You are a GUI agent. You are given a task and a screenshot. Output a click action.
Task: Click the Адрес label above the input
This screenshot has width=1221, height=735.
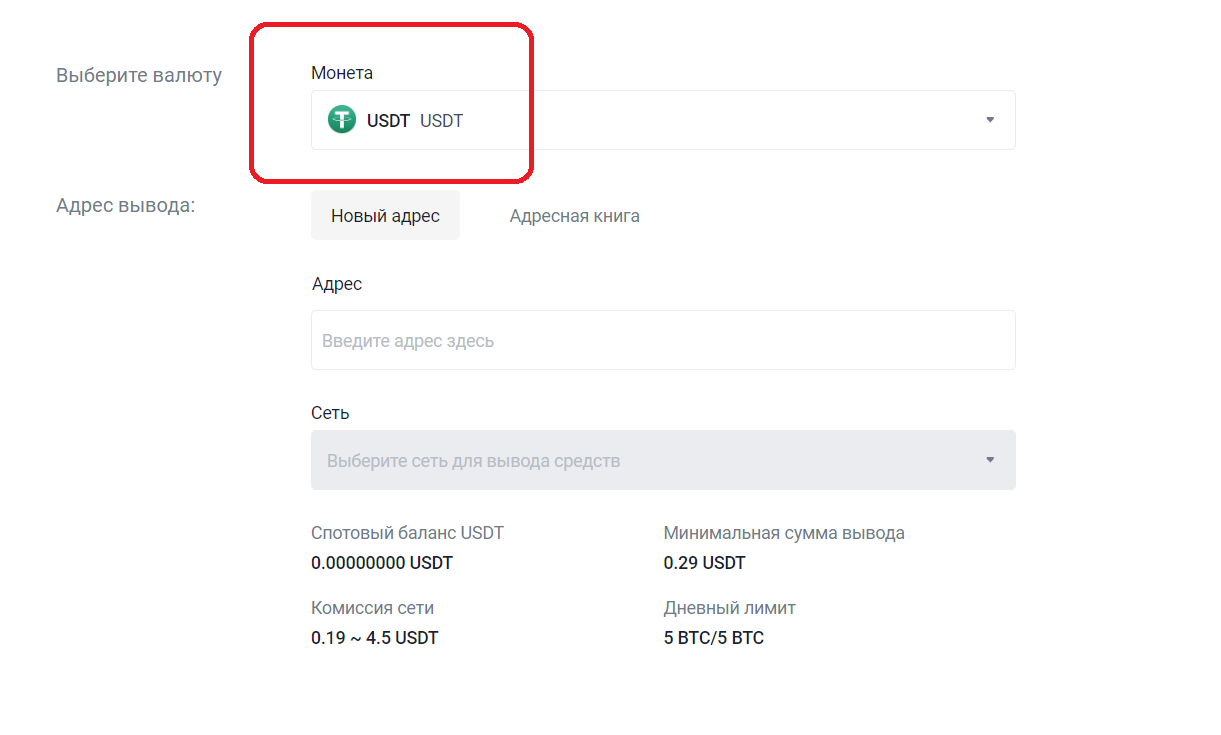337,284
